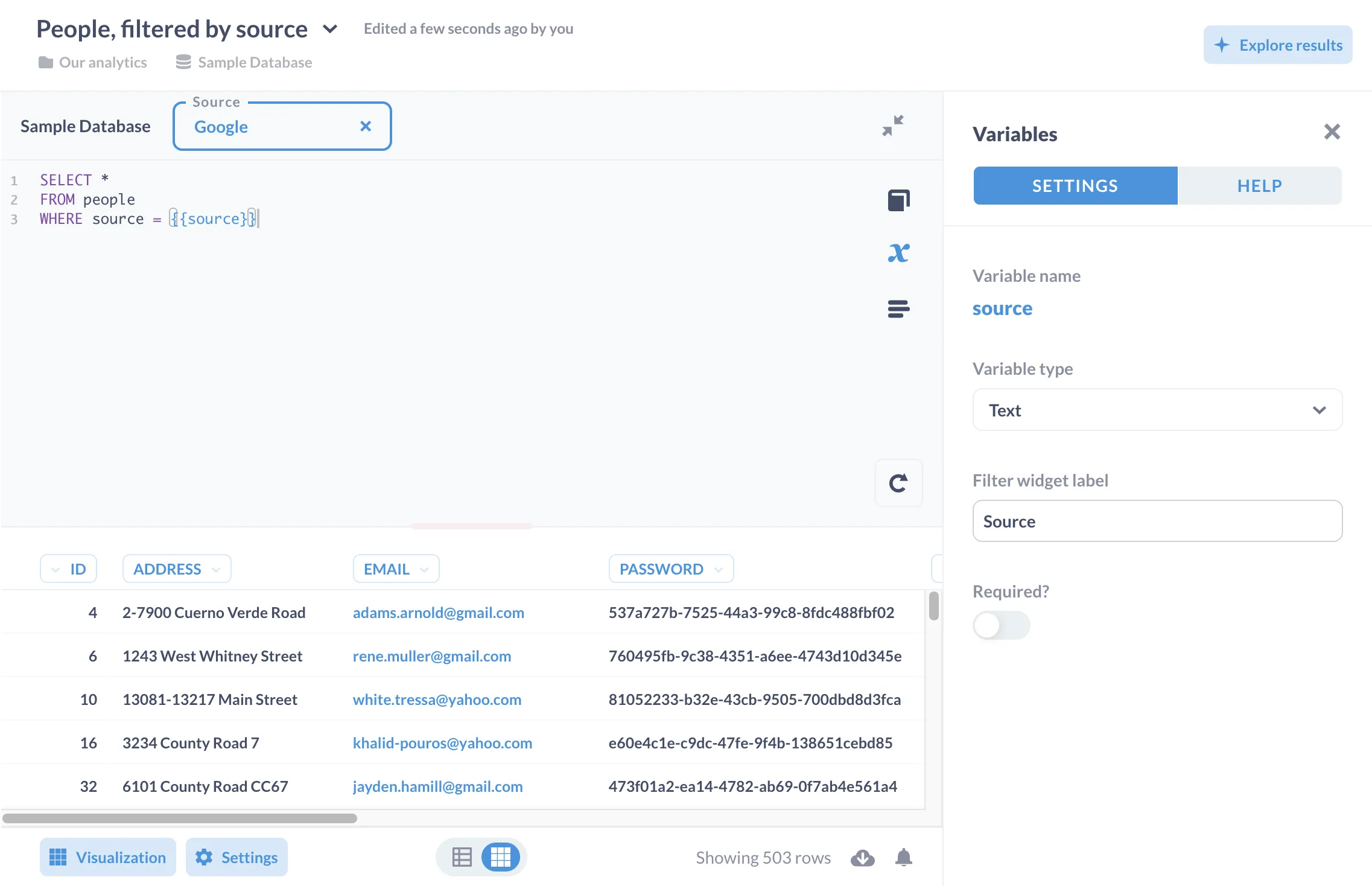Select the grid table view toggle

(500, 857)
